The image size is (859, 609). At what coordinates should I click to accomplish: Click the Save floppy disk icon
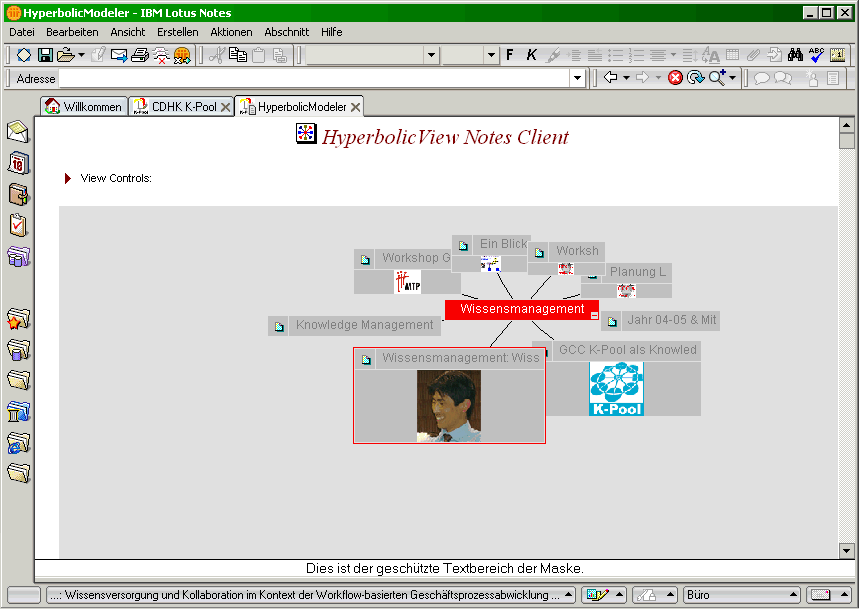click(45, 55)
